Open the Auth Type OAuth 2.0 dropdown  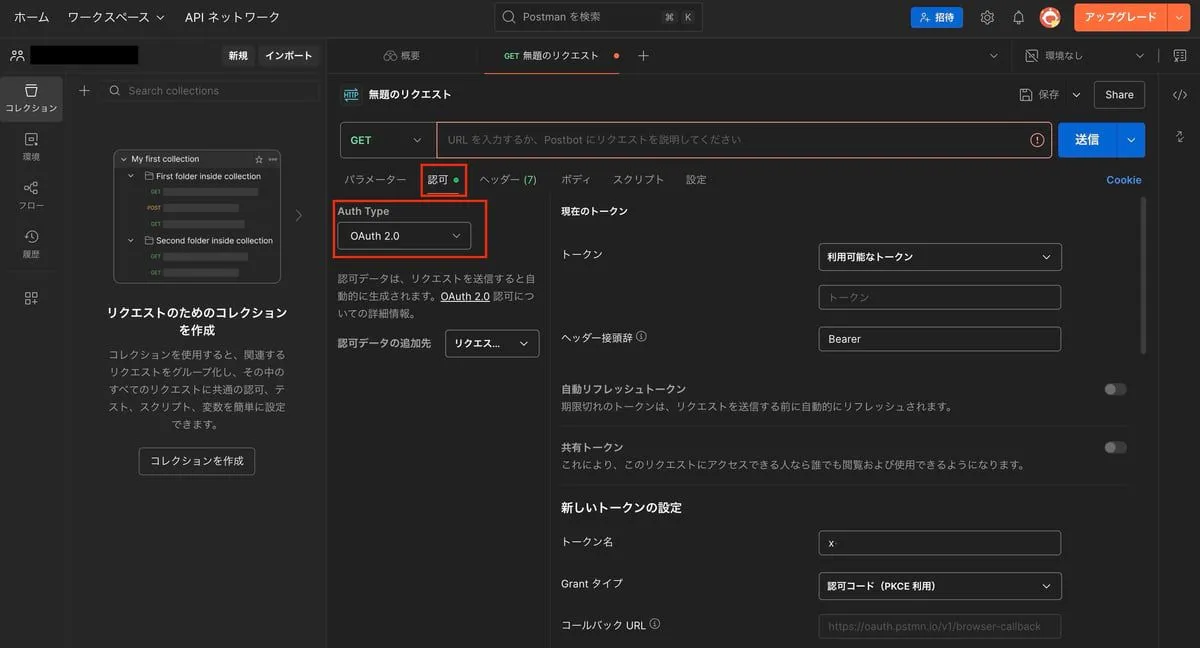pyautogui.click(x=404, y=236)
